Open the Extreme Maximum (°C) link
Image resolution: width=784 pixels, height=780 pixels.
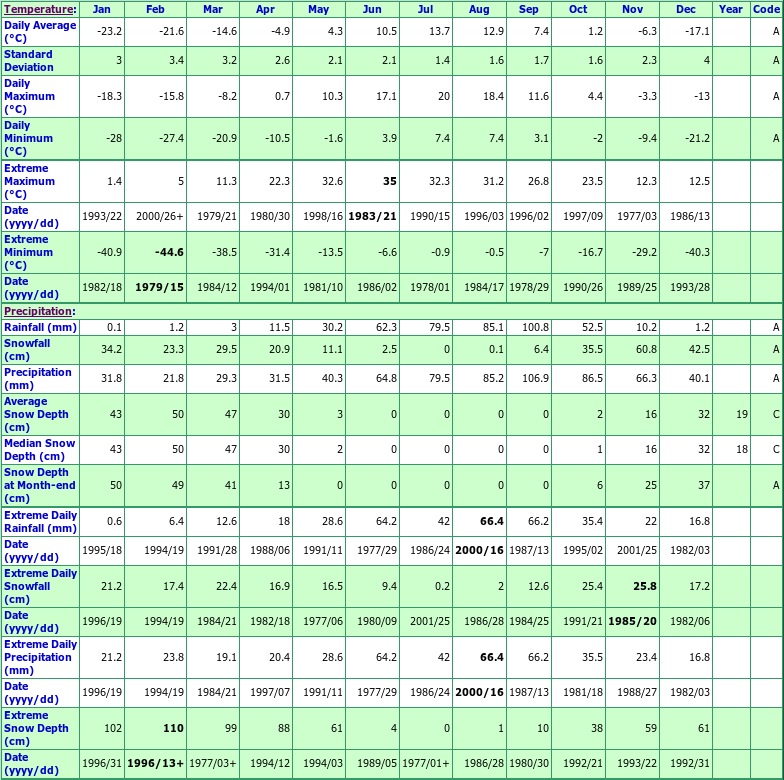(x=30, y=181)
